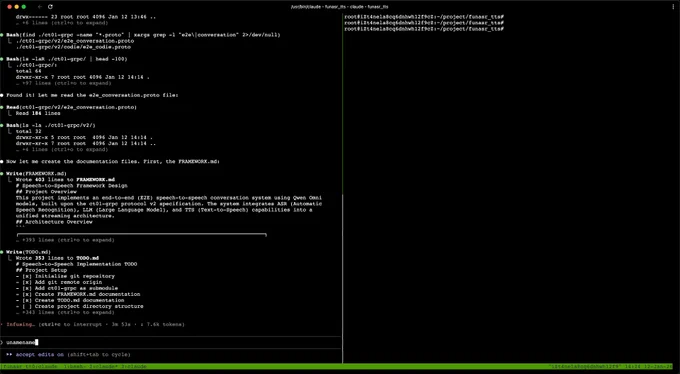Switch to tmux window 1:bash
This screenshot has height=374, width=680.
[74, 367]
